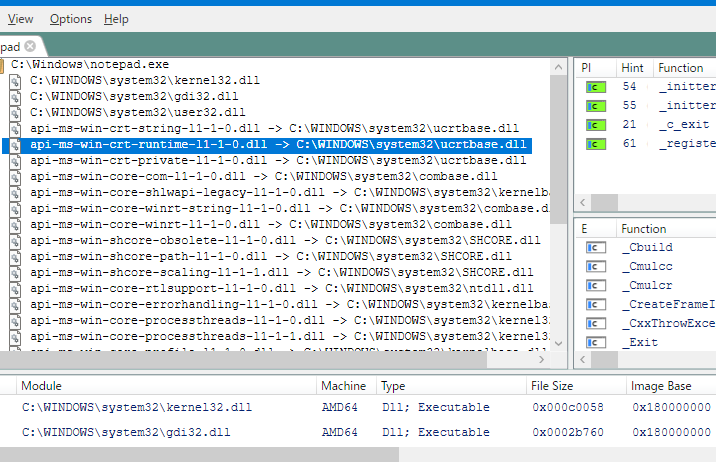716x462 pixels.
Task: Click file icon next to user32.dll tree entry
Action: (16, 112)
